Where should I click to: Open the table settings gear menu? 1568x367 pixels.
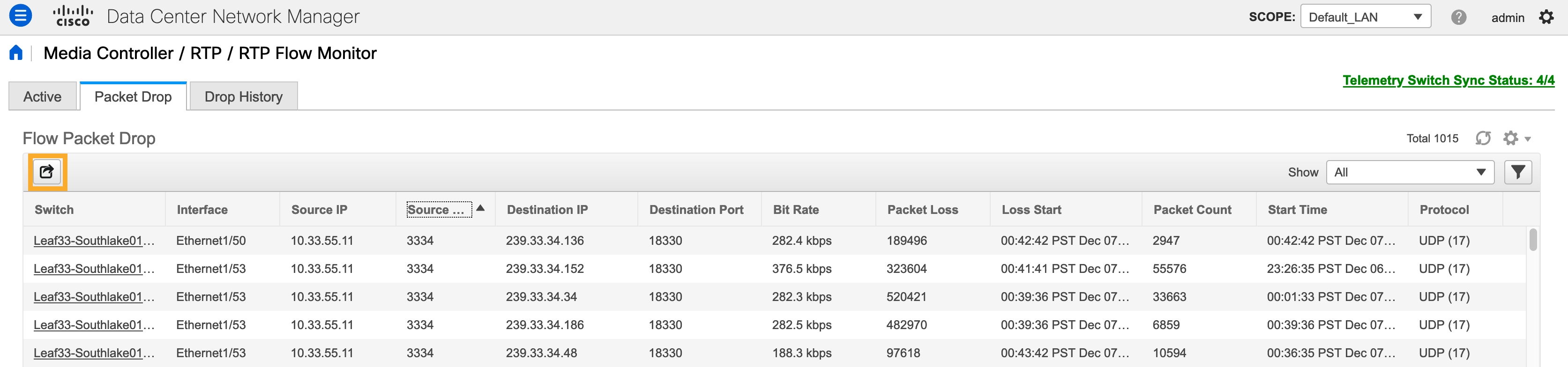[1516, 139]
